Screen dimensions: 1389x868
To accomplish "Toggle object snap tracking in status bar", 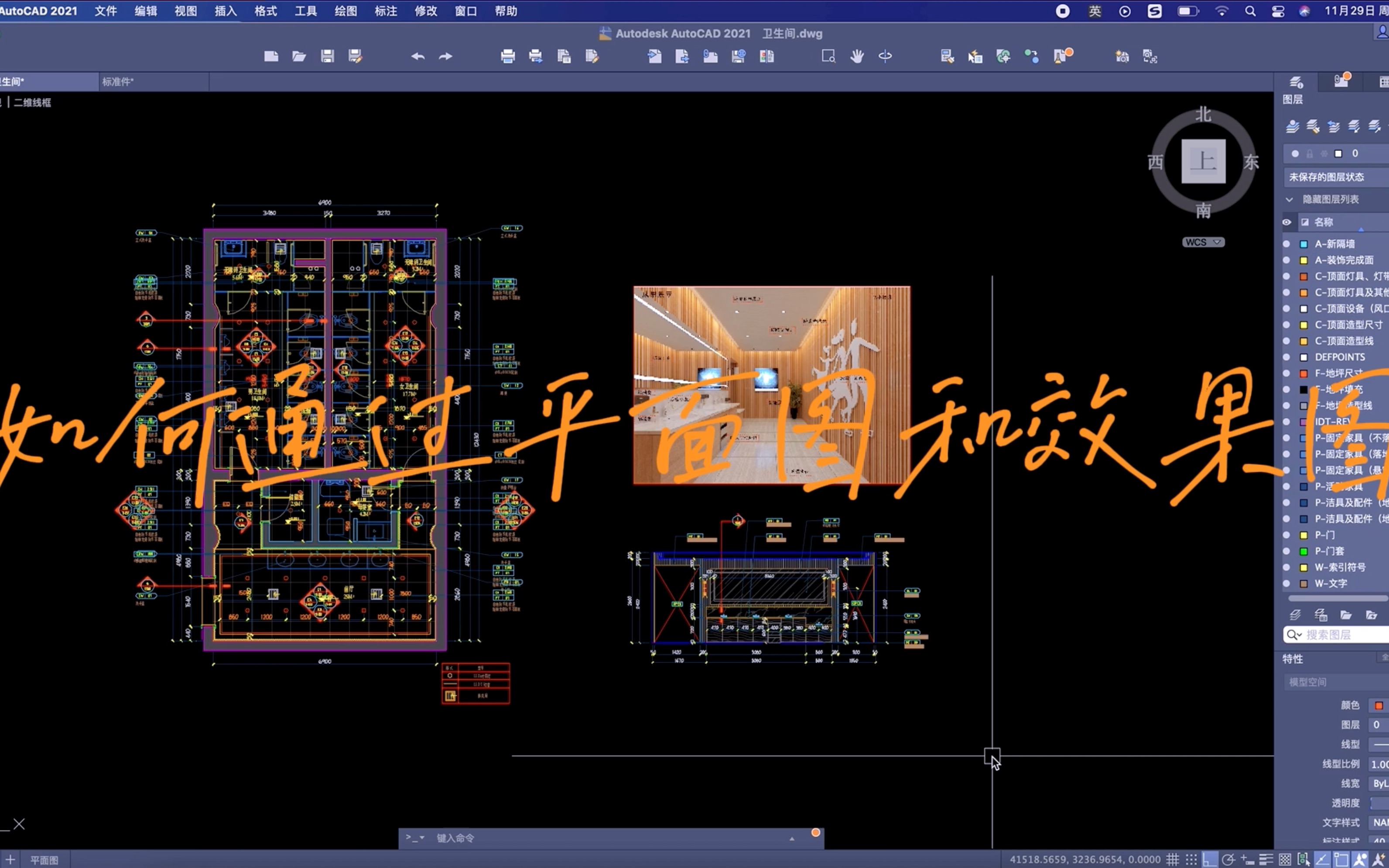I will (x=1322, y=859).
